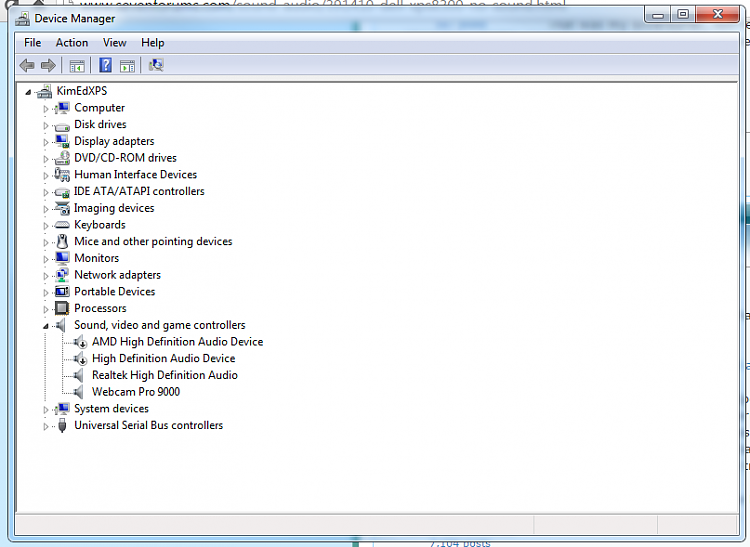Viewport: 750px width, 547px height.
Task: Click the disabled AMD High Definition Audio icon
Action: point(80,342)
